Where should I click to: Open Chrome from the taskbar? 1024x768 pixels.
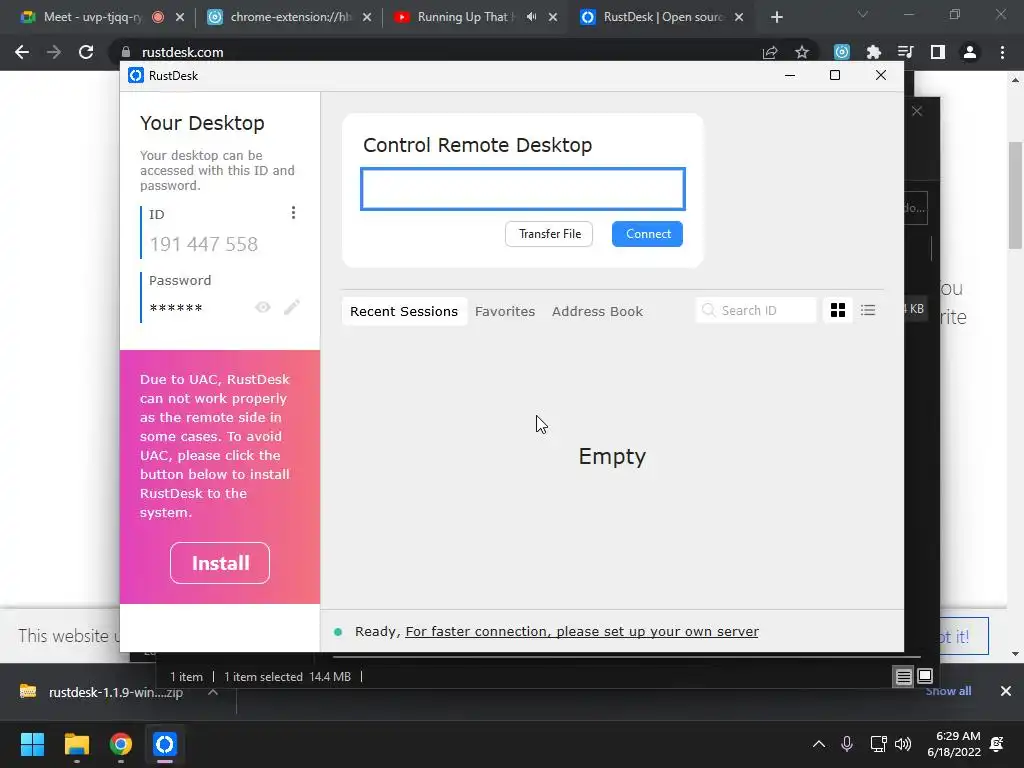pyautogui.click(x=120, y=744)
